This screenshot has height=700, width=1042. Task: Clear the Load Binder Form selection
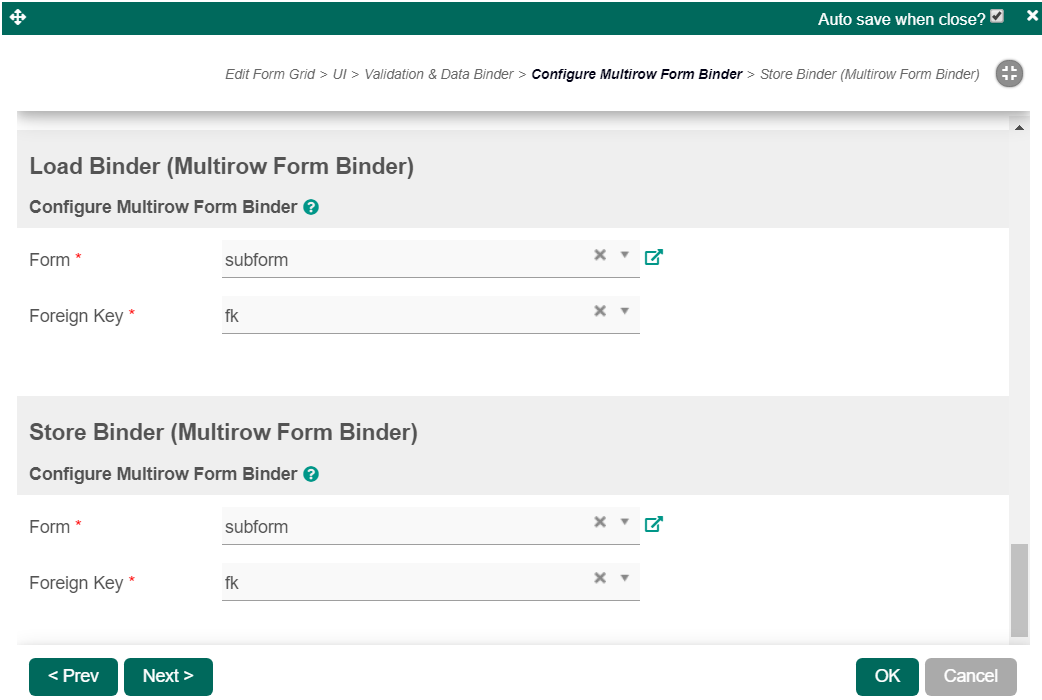pyautogui.click(x=600, y=255)
